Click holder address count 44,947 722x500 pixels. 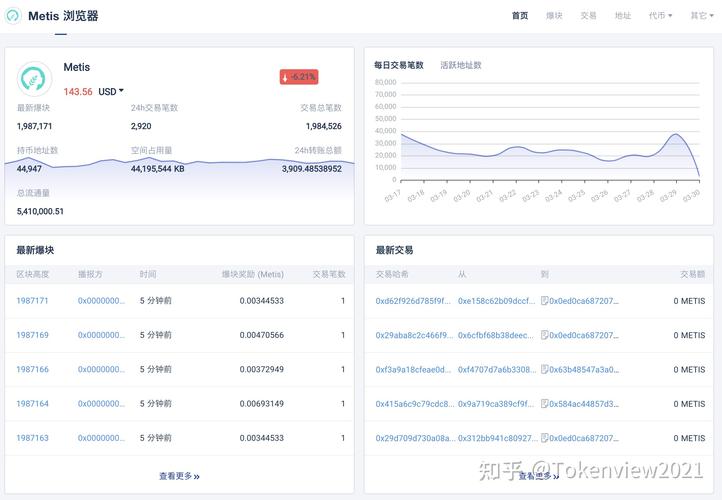[29, 169]
